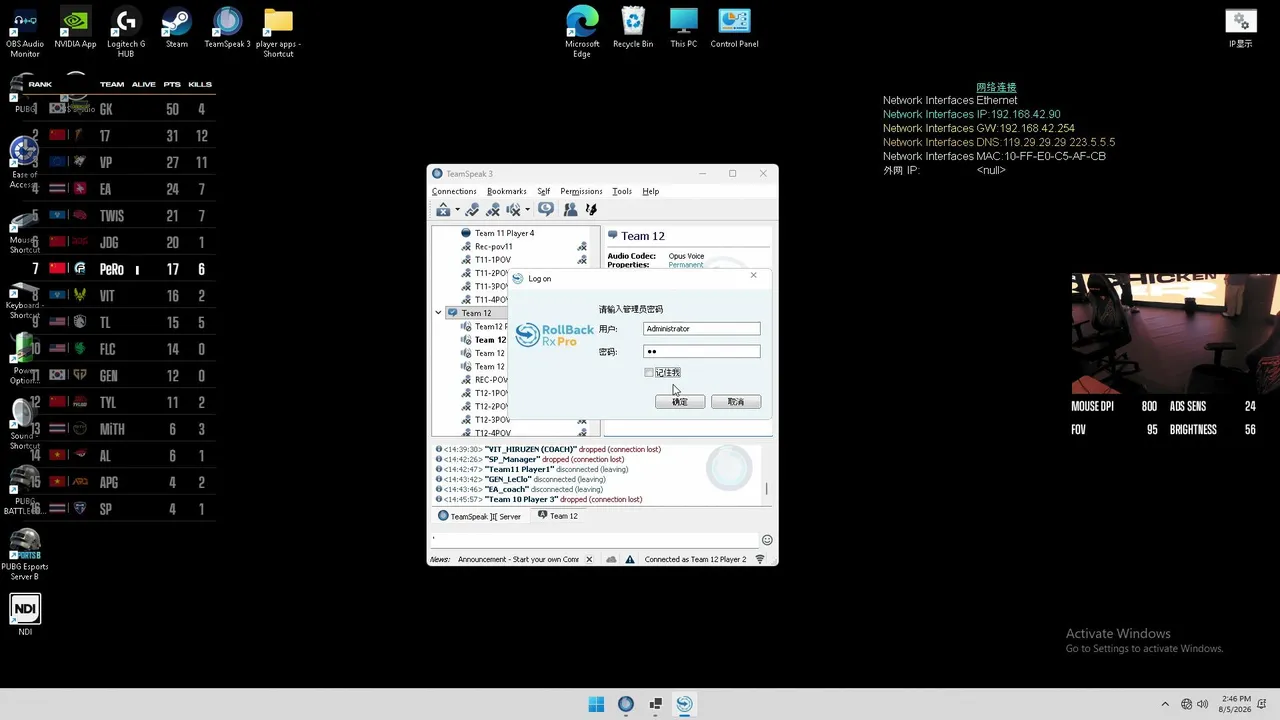
Task: Open the connect toolbar dropdown arrow
Action: [457, 210]
